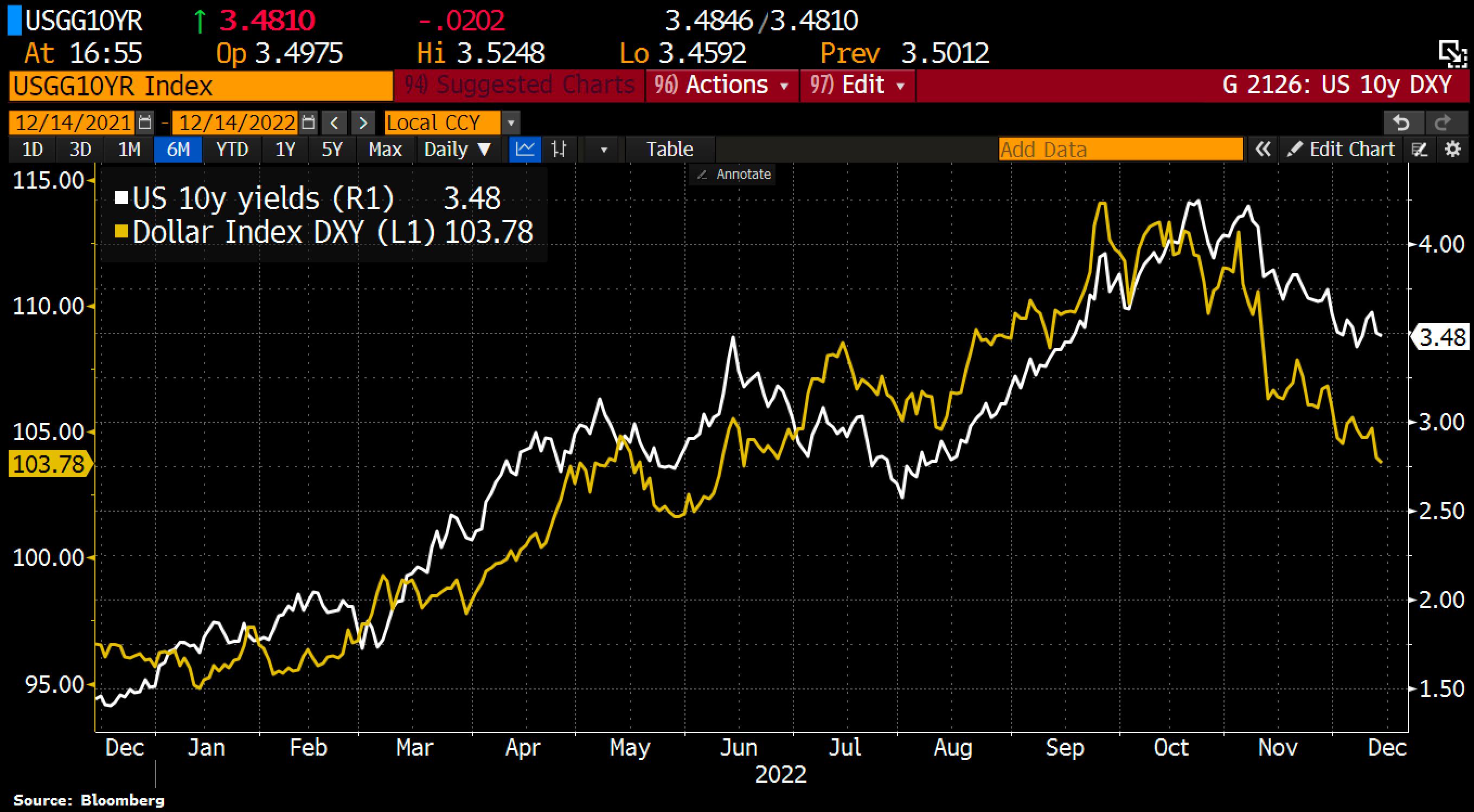Screen dimensions: 1474x812
Task: Open the Daily periodicity dropdown
Action: (457, 149)
